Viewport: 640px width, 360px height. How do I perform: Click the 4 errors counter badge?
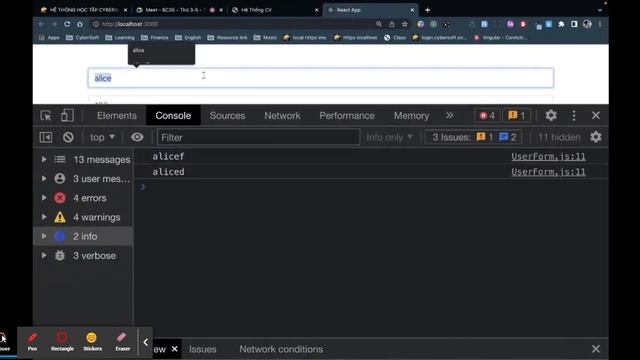click(x=487, y=116)
